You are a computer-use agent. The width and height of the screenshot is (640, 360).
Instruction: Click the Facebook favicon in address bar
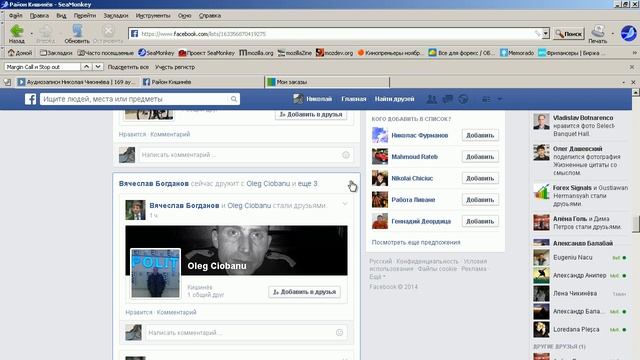[x=134, y=33]
